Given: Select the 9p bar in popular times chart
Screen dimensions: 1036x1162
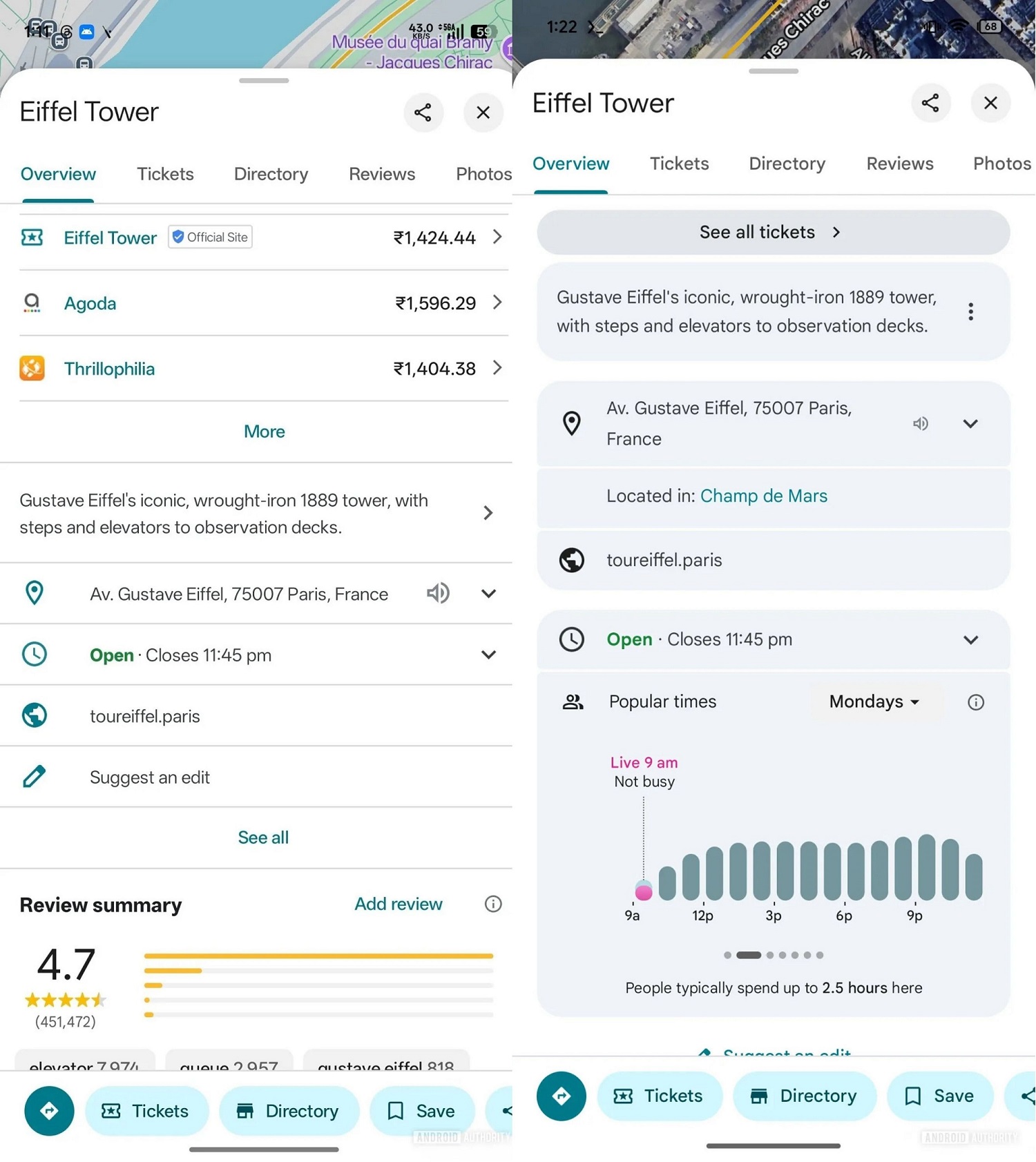Looking at the screenshot, I should 903,868.
